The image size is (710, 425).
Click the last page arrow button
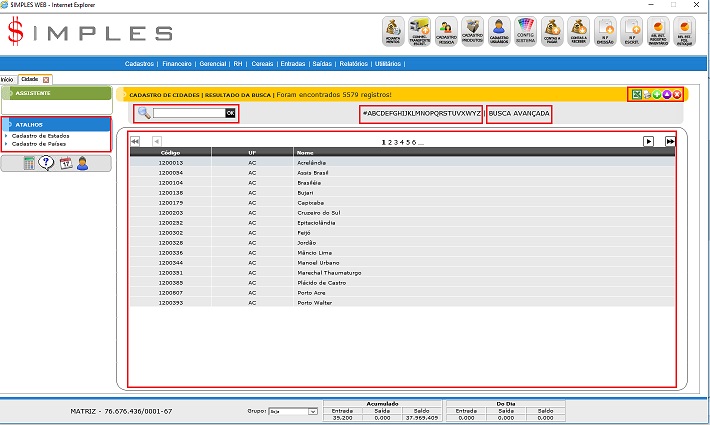[670, 142]
